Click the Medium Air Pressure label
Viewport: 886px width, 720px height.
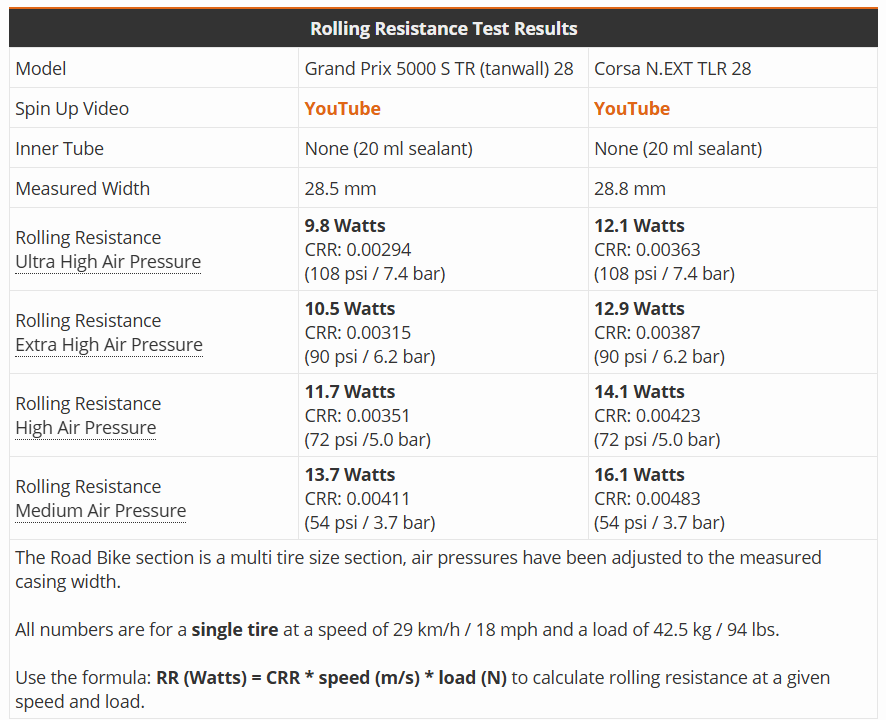[101, 511]
